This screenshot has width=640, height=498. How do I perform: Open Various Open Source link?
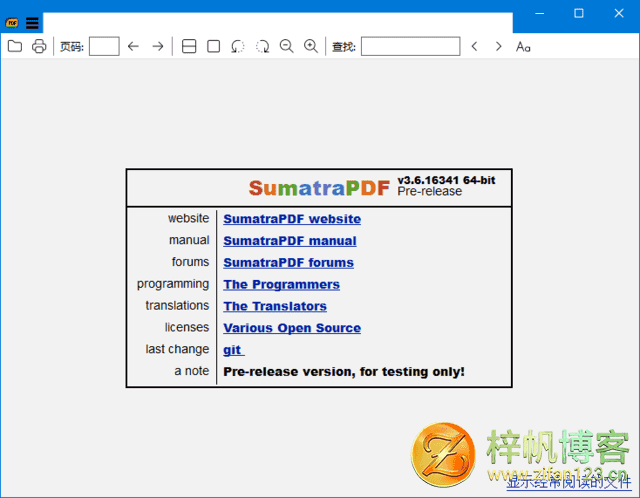[x=292, y=328]
